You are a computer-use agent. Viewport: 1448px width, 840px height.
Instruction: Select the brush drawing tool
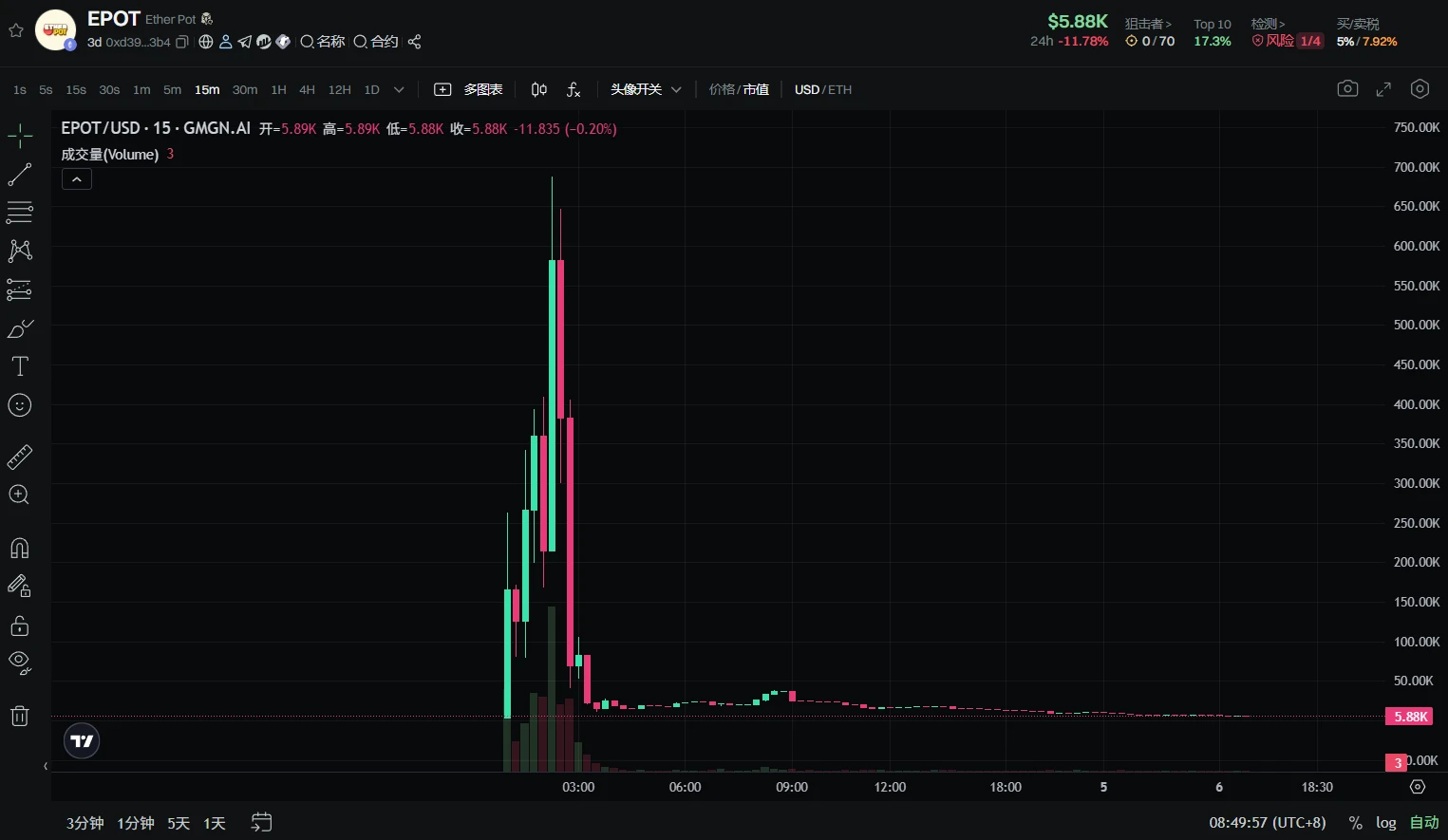pyautogui.click(x=20, y=328)
